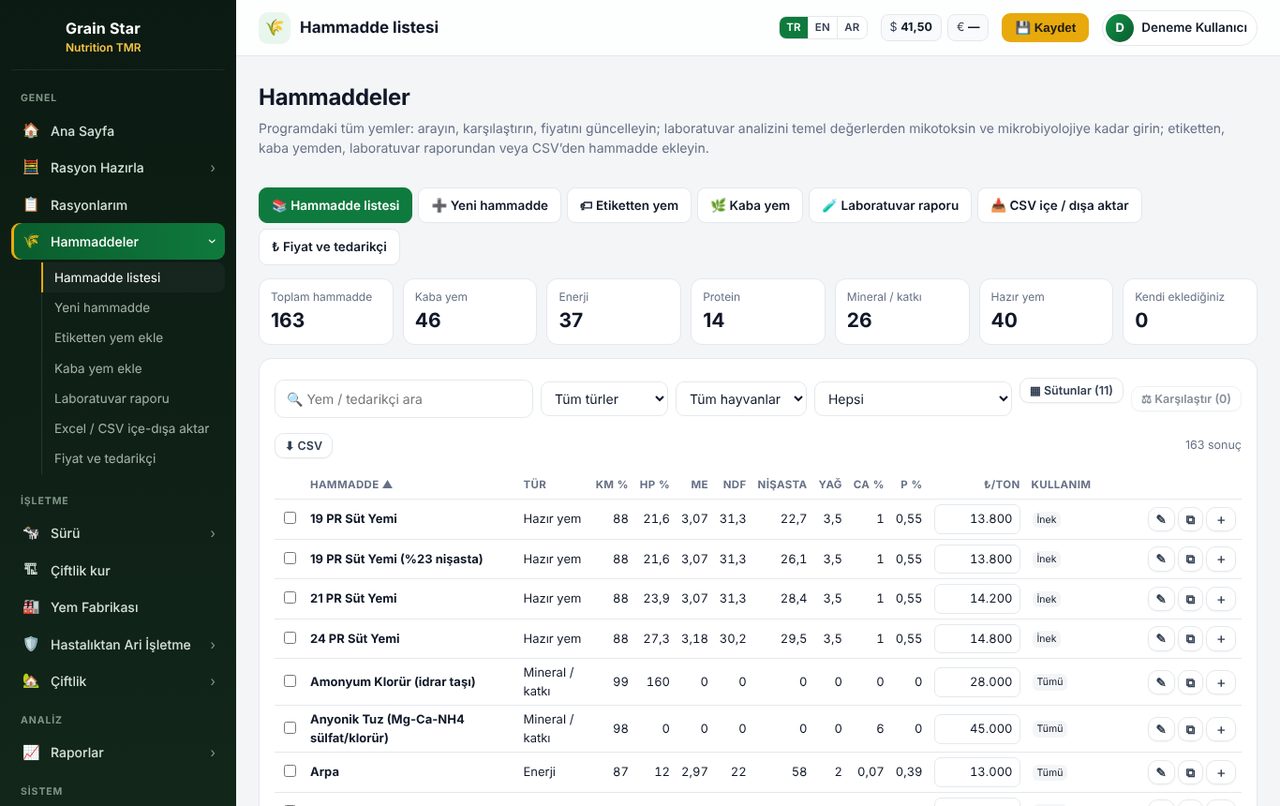Click the chart icon next to Raporlar
Screen dimensions: 1280x806
(x=31, y=752)
